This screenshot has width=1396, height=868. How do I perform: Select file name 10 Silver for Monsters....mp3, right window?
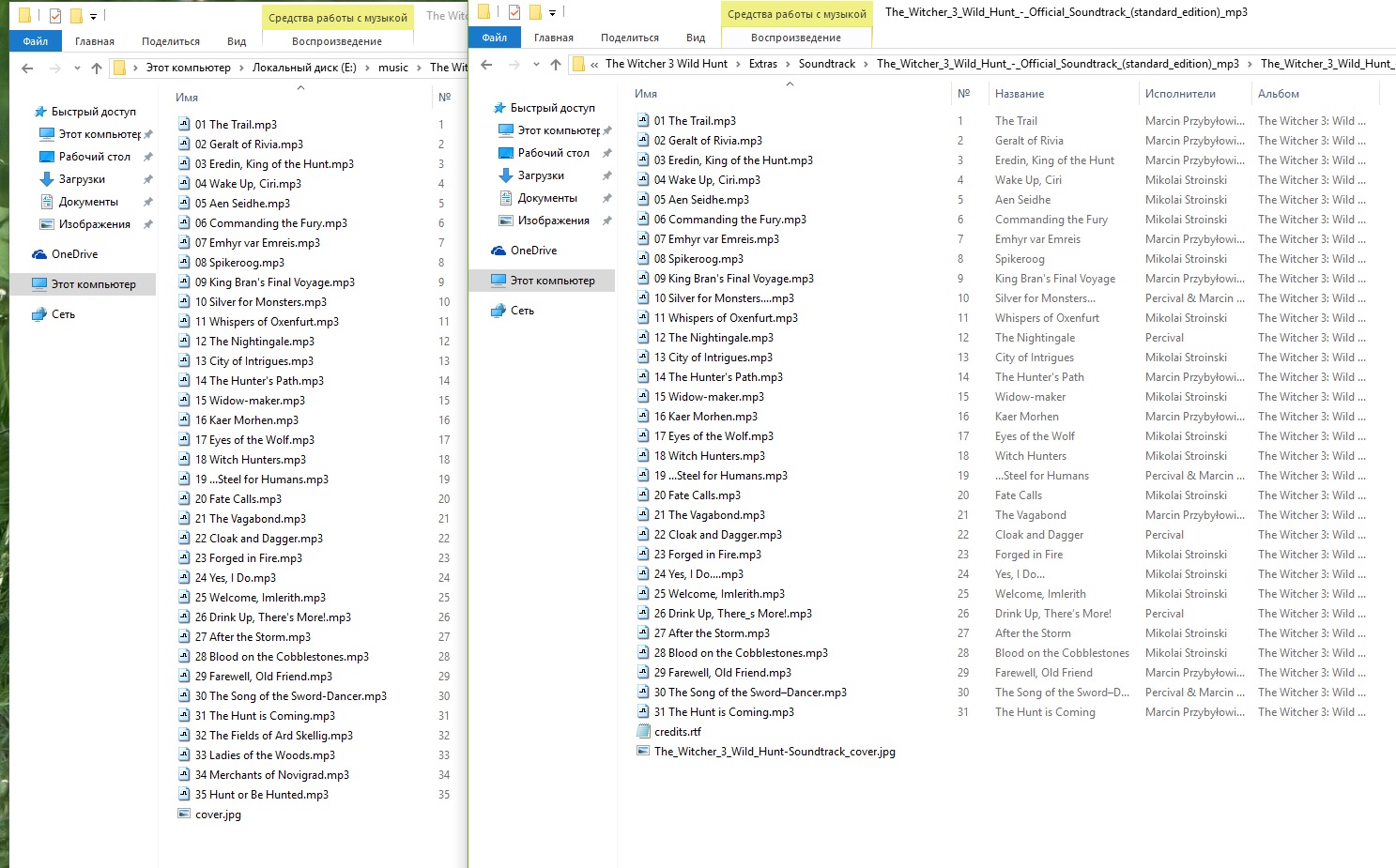point(724,298)
